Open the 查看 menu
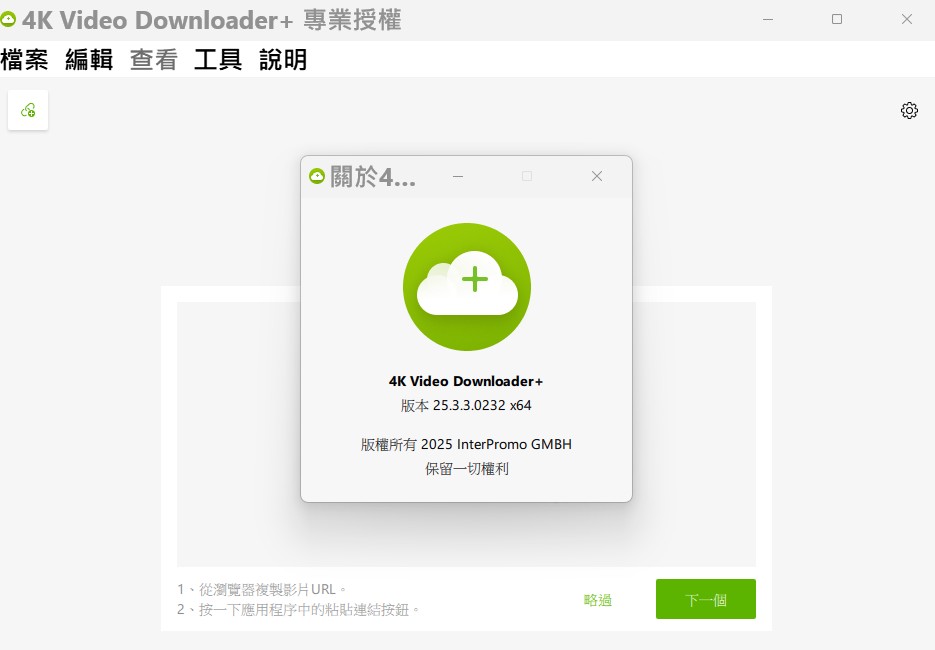 tap(153, 60)
